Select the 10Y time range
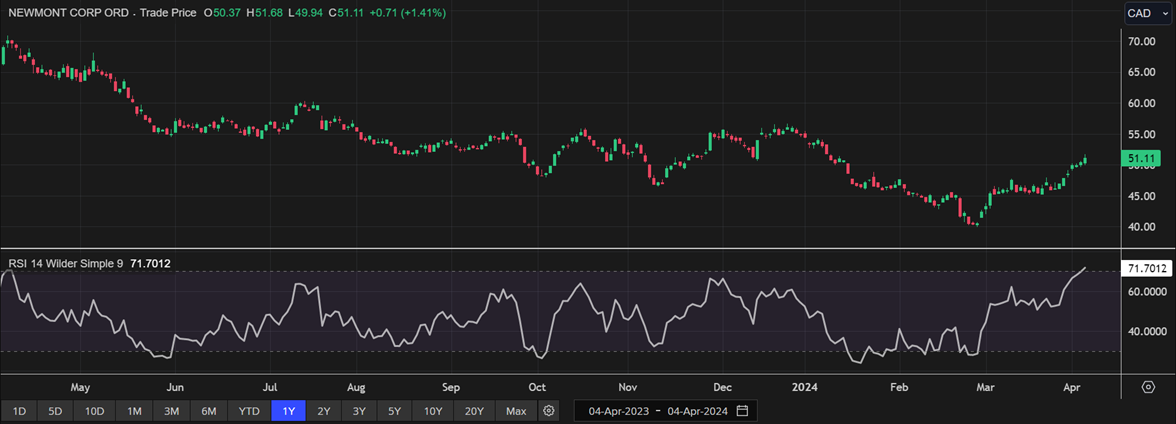Viewport: 1176px width, 424px height. point(433,411)
